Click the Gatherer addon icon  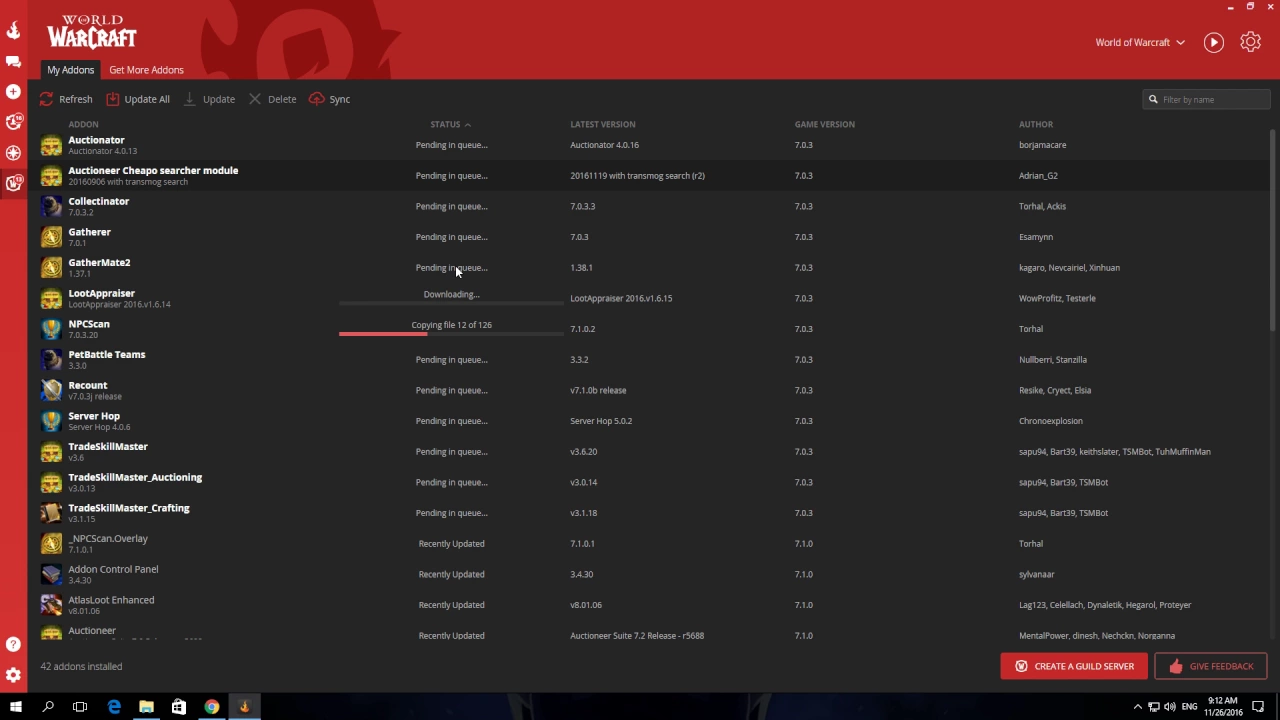tap(51, 237)
